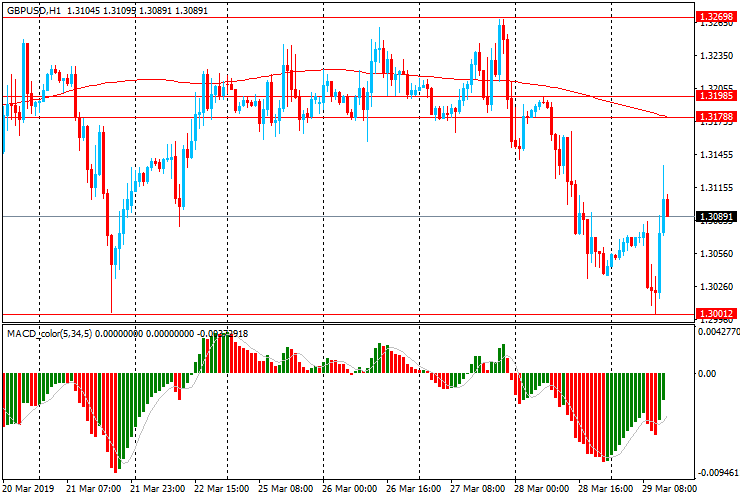Click the 1.32350 price scale value
Viewport: 740px width, 500px height.
point(716,56)
